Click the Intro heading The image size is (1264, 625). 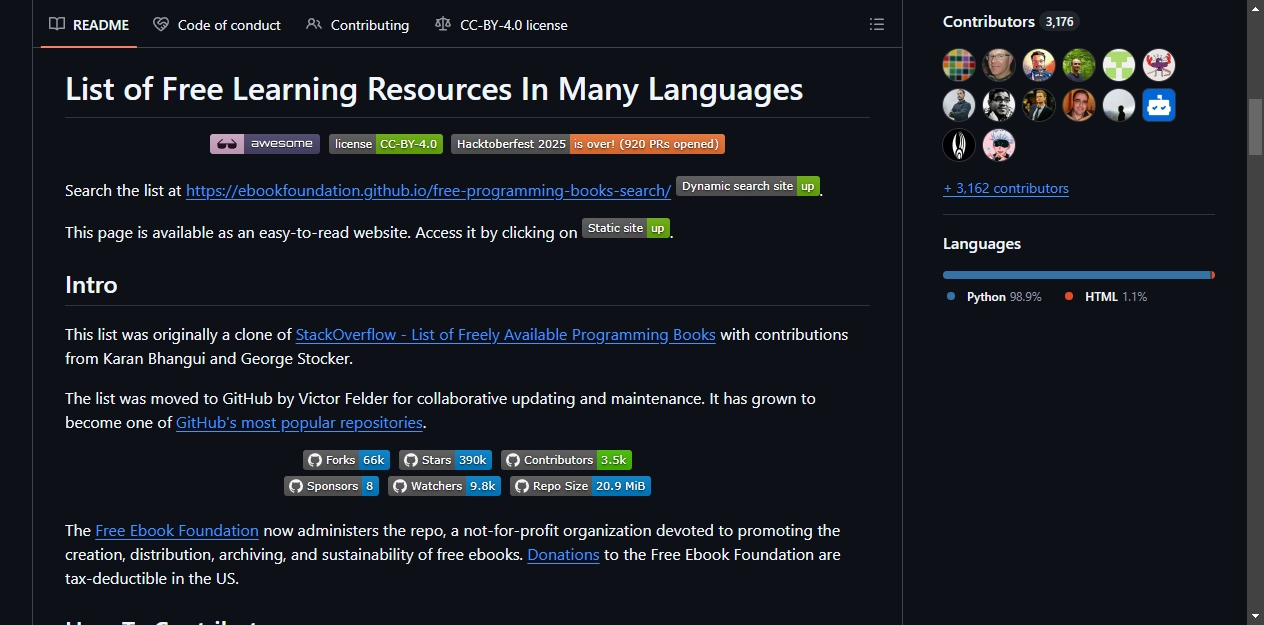[x=91, y=285]
